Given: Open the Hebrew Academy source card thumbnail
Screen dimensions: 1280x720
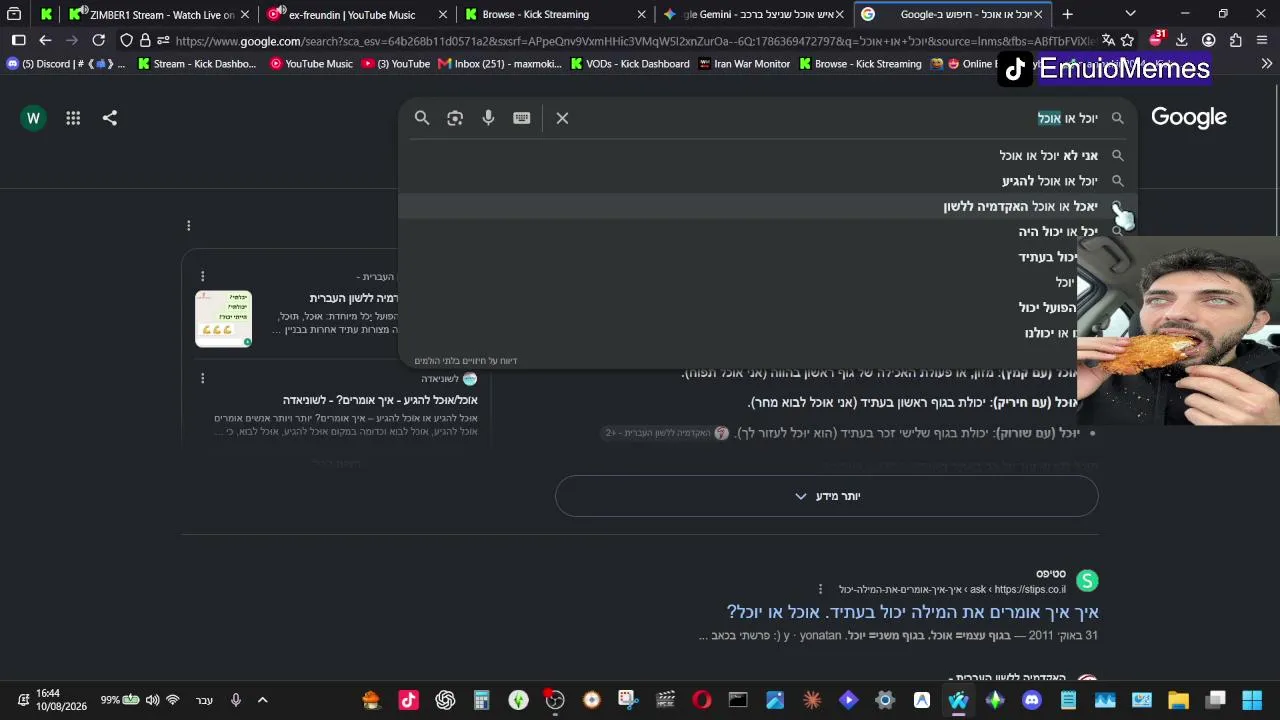Looking at the screenshot, I should (x=223, y=319).
